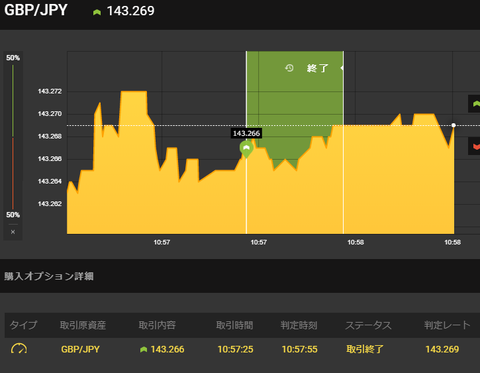This screenshot has height=373, width=480.
Task: Click the 143.262 price axis label
Action: 50,204
